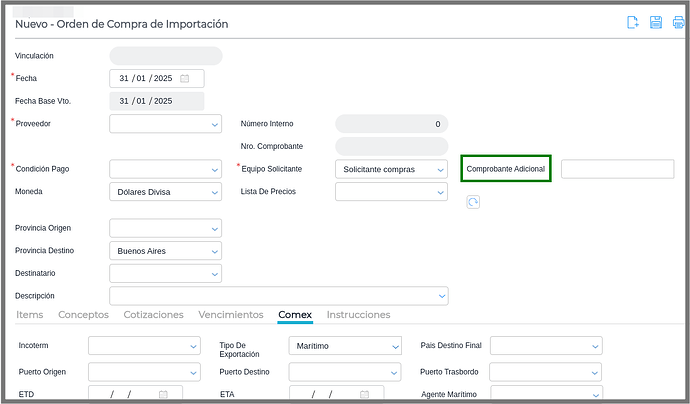Select the Instrucciones tab

point(358,314)
